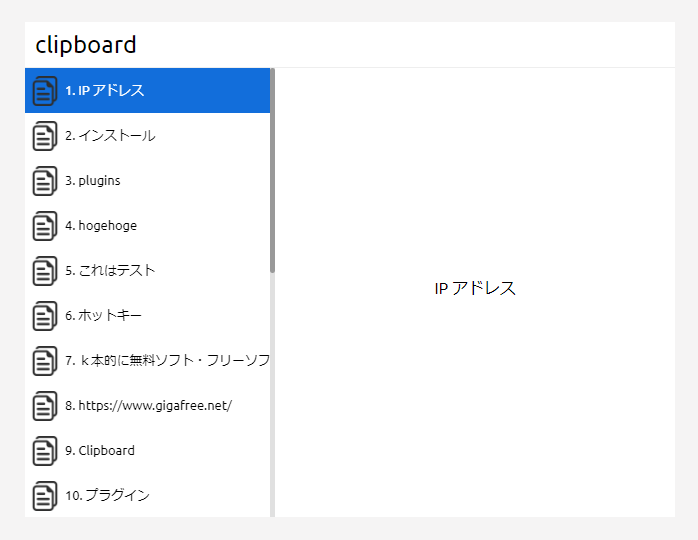Select the 2. インストール entry
Viewport: 698px width, 540px height.
point(147,136)
